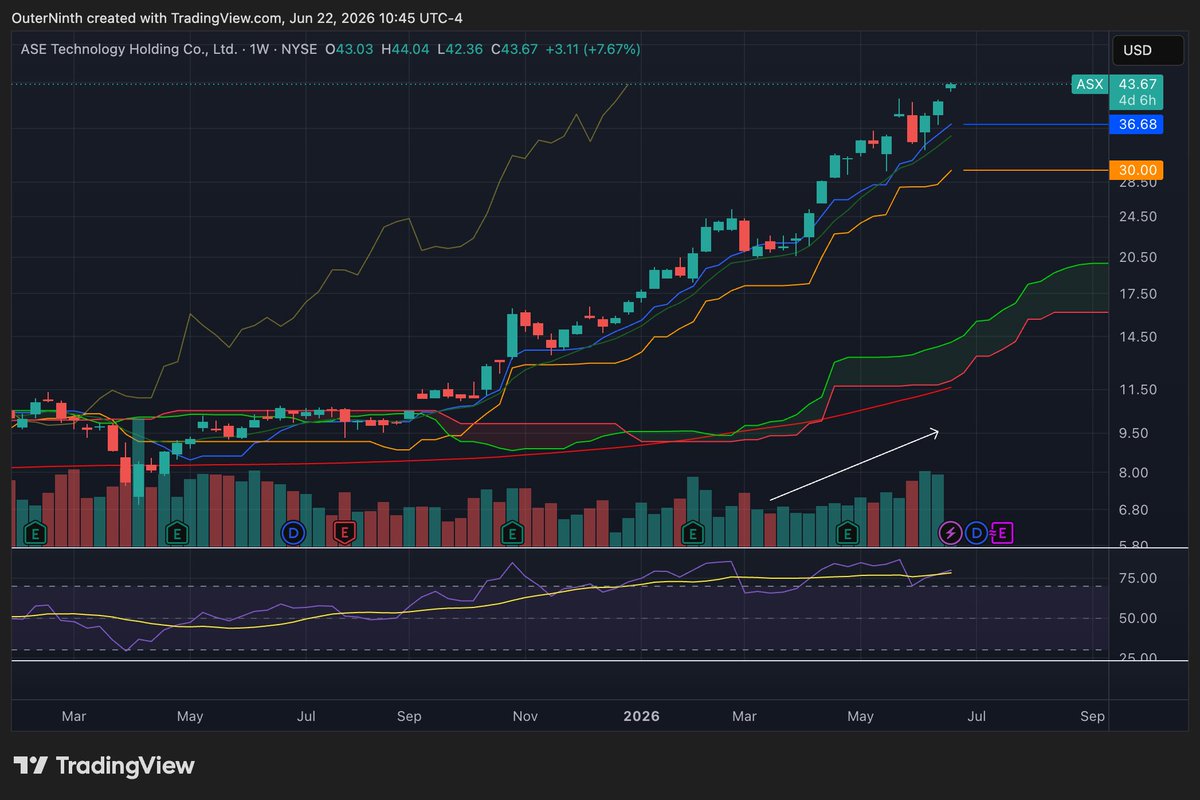Screen dimensions: 1200x800
Task: Click the ASX symbol price tag
Action: tap(1088, 85)
